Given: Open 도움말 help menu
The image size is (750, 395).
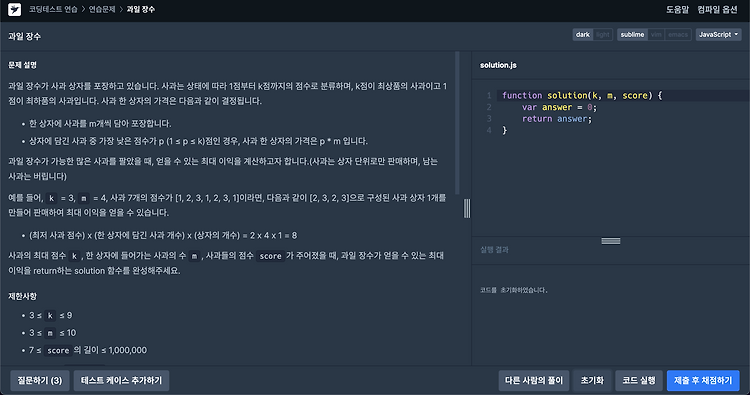Looking at the screenshot, I should click(x=677, y=10).
